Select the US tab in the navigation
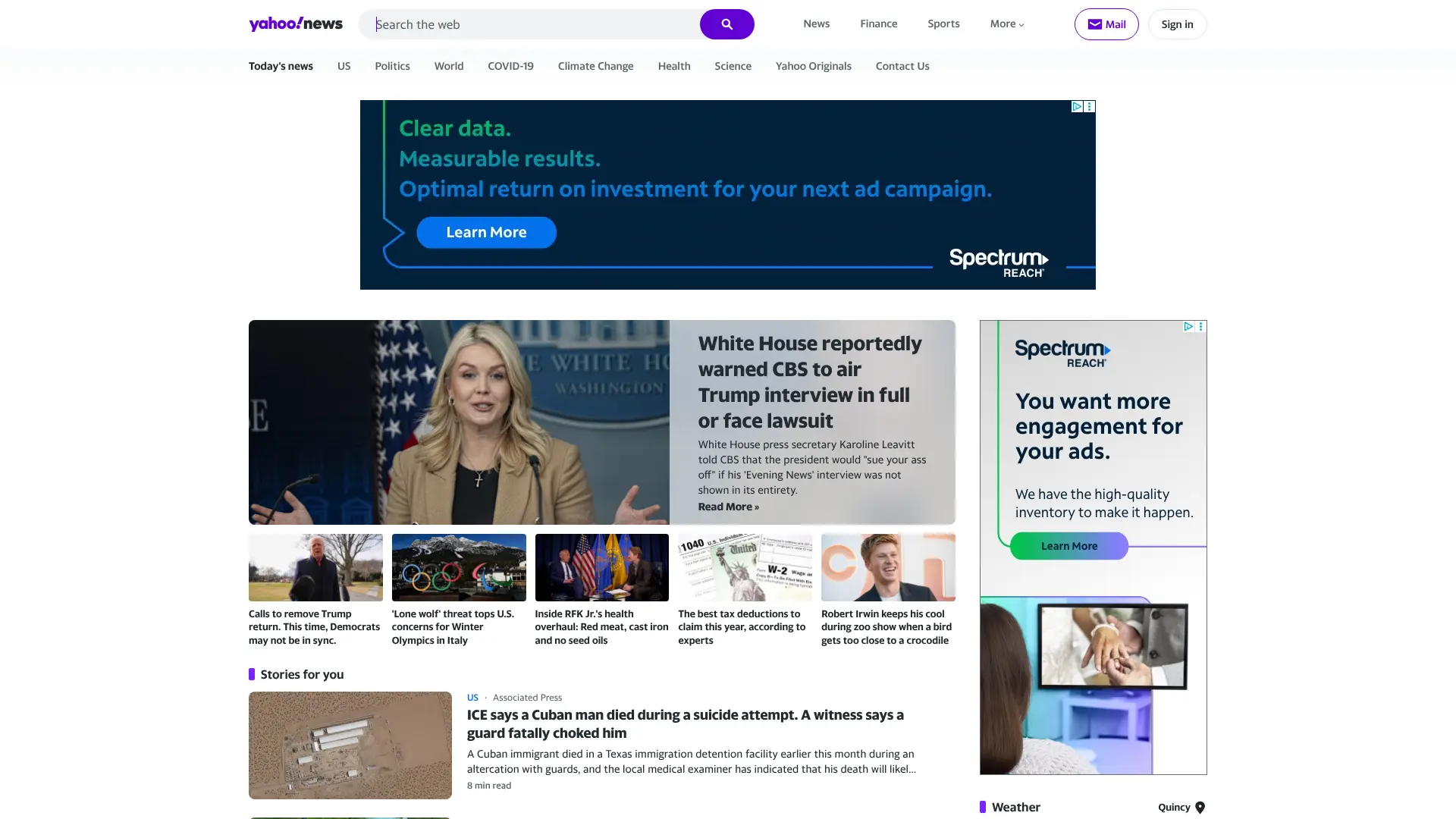 pos(344,66)
